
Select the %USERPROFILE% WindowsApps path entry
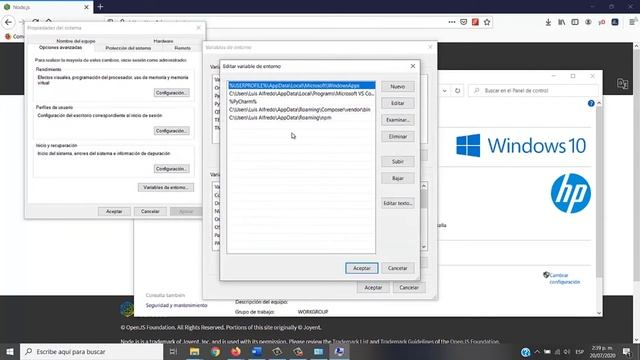(301, 85)
